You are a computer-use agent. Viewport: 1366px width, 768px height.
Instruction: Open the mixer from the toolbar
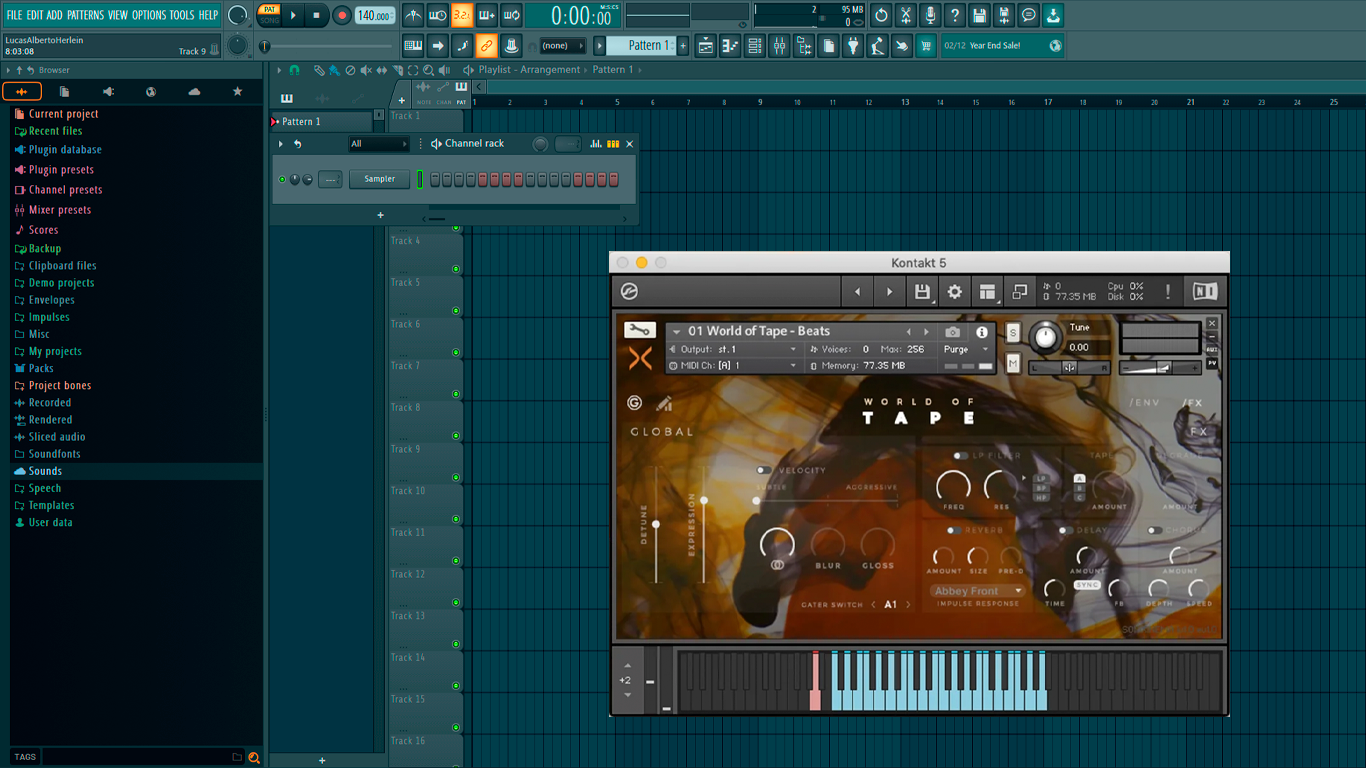779,46
